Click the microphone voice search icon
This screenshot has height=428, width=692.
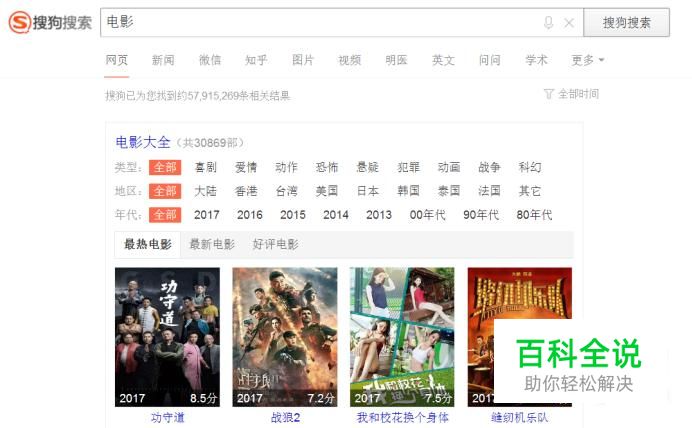point(548,23)
